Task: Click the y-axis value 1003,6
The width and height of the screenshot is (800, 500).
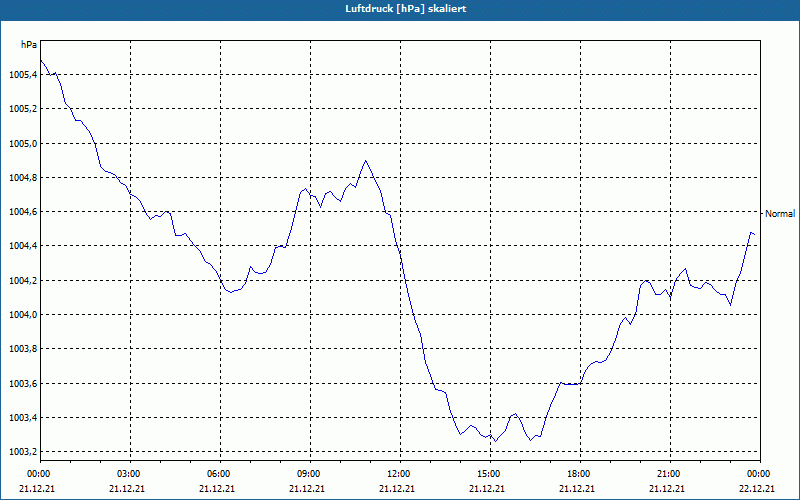Action: tap(23, 384)
